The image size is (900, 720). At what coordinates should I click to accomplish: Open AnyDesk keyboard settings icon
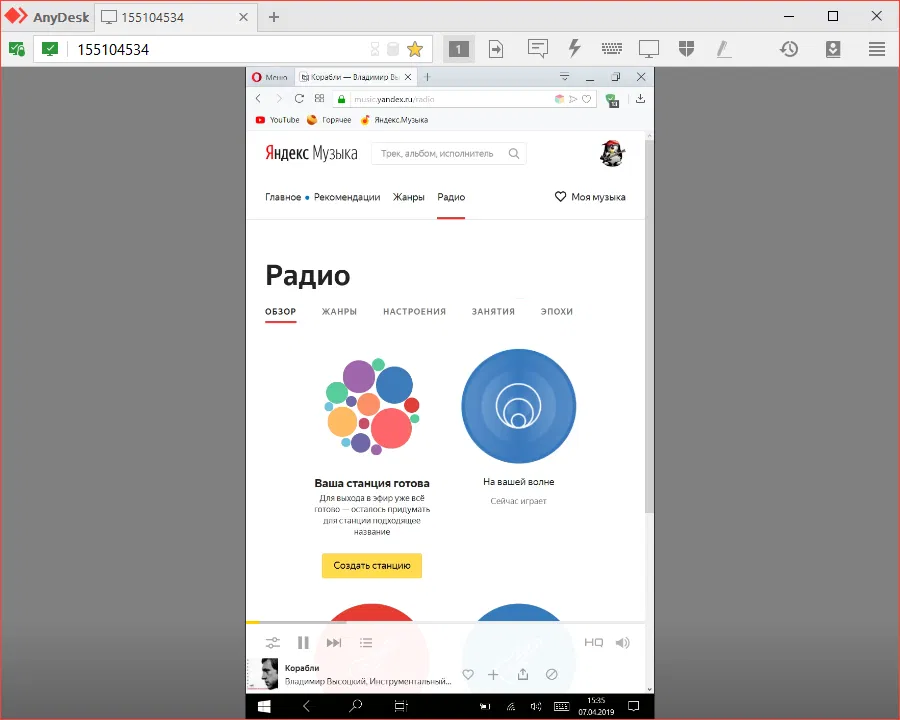[x=611, y=49]
